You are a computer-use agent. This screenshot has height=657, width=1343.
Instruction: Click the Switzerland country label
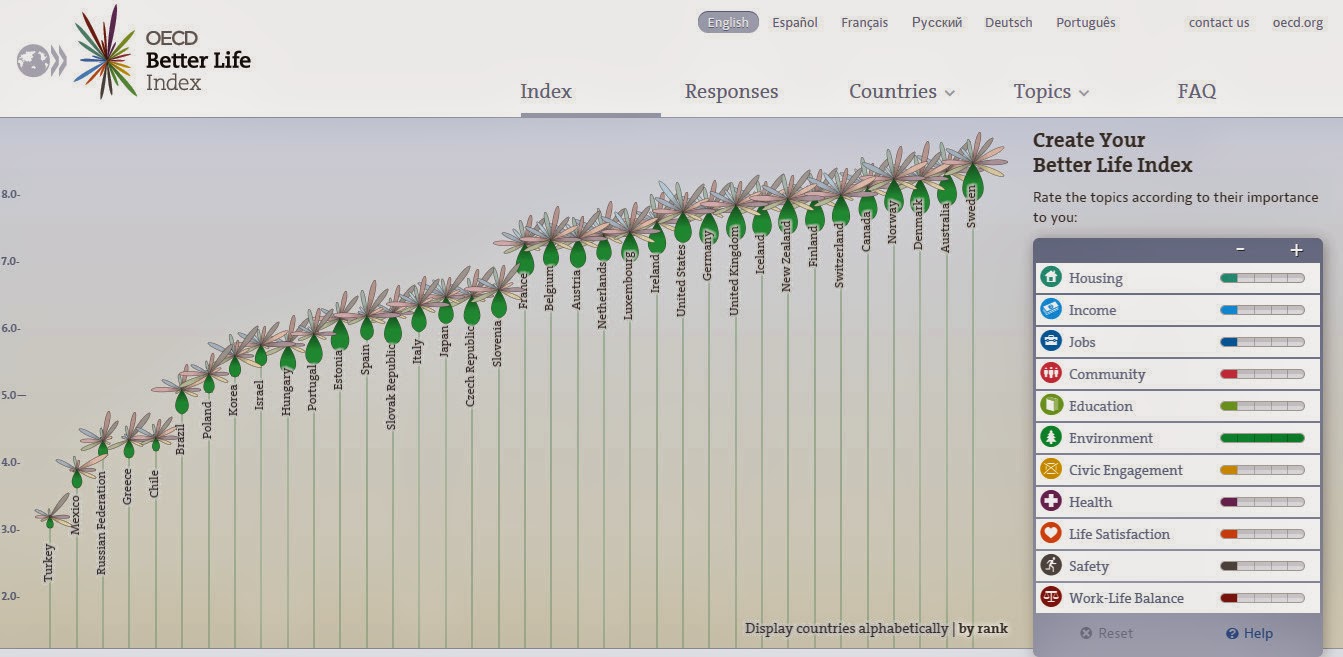click(x=839, y=255)
